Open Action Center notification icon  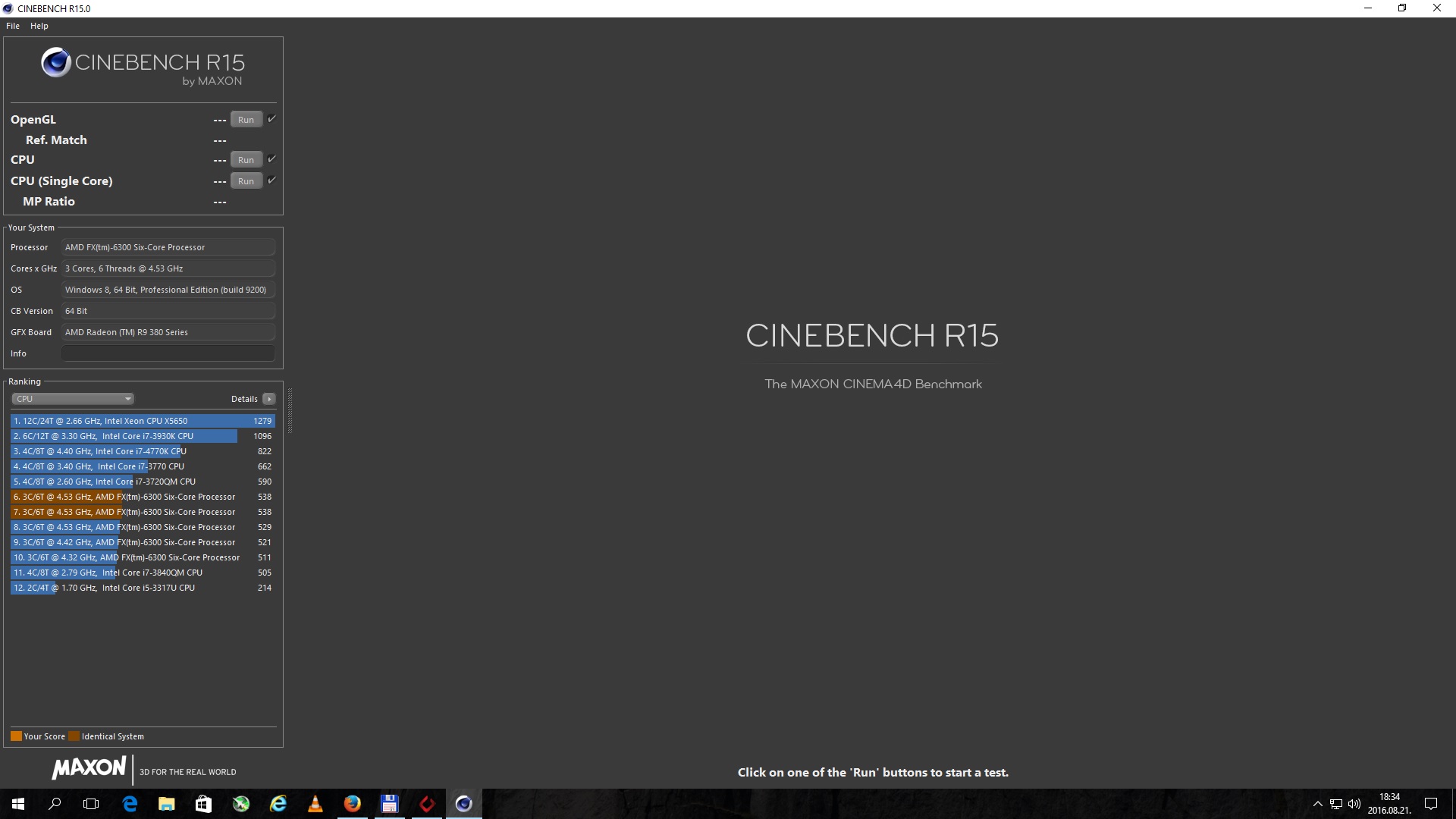[1431, 804]
